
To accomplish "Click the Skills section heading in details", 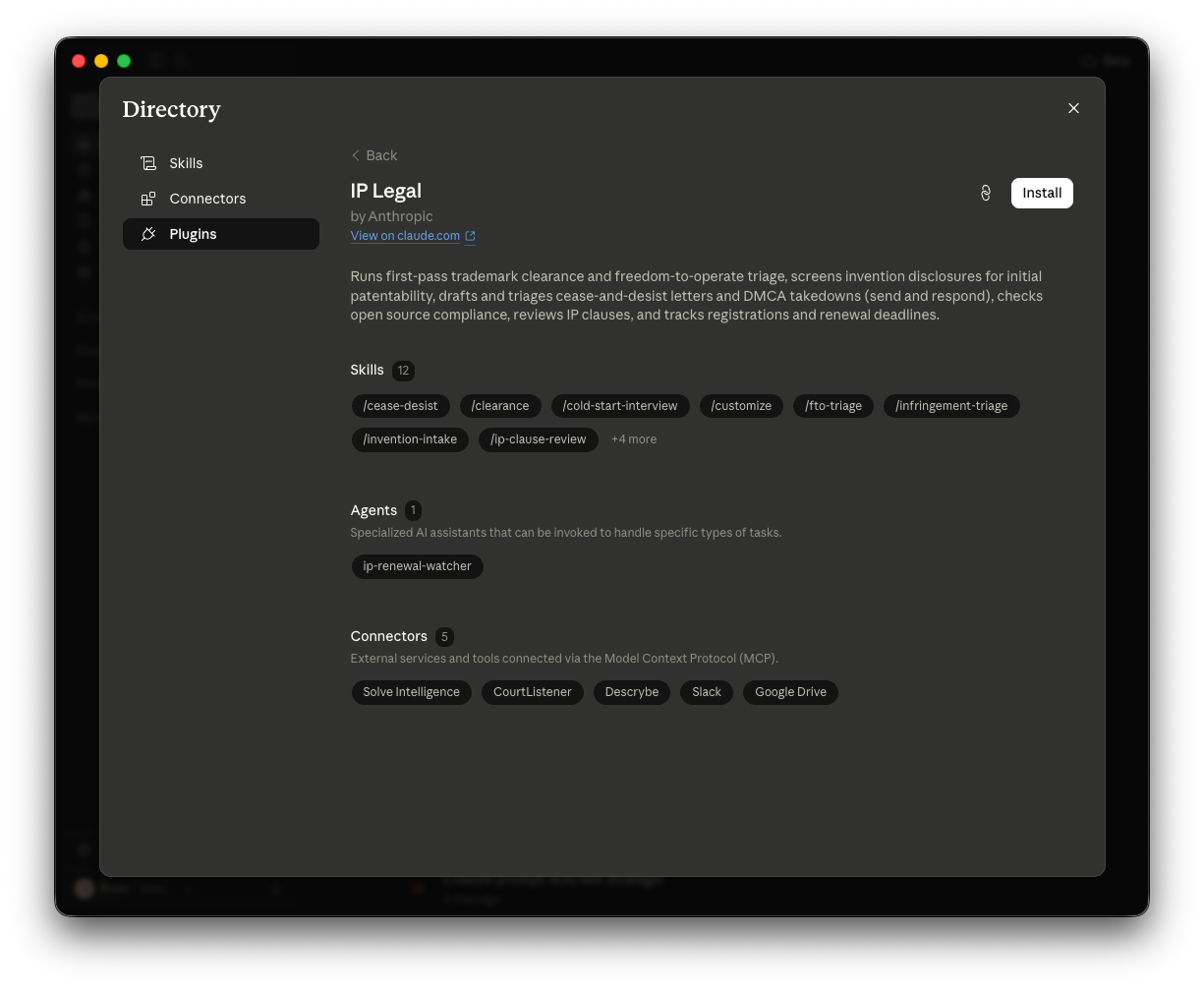I will (x=367, y=370).
